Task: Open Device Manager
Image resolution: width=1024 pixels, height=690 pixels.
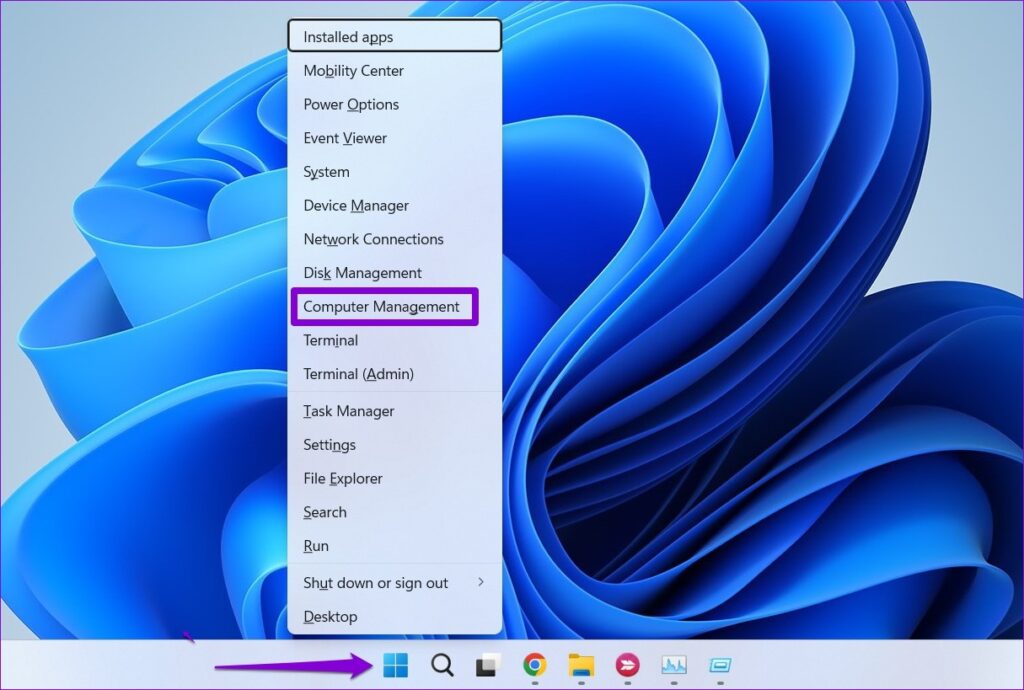Action: pyautogui.click(x=355, y=205)
